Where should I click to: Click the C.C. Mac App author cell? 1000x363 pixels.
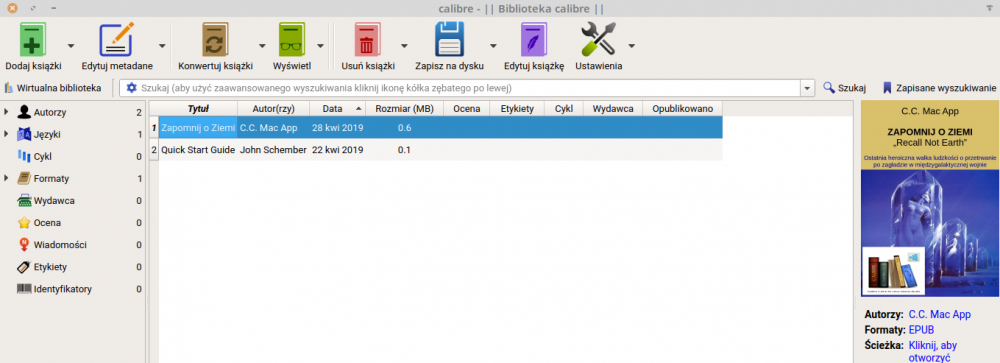click(x=274, y=128)
